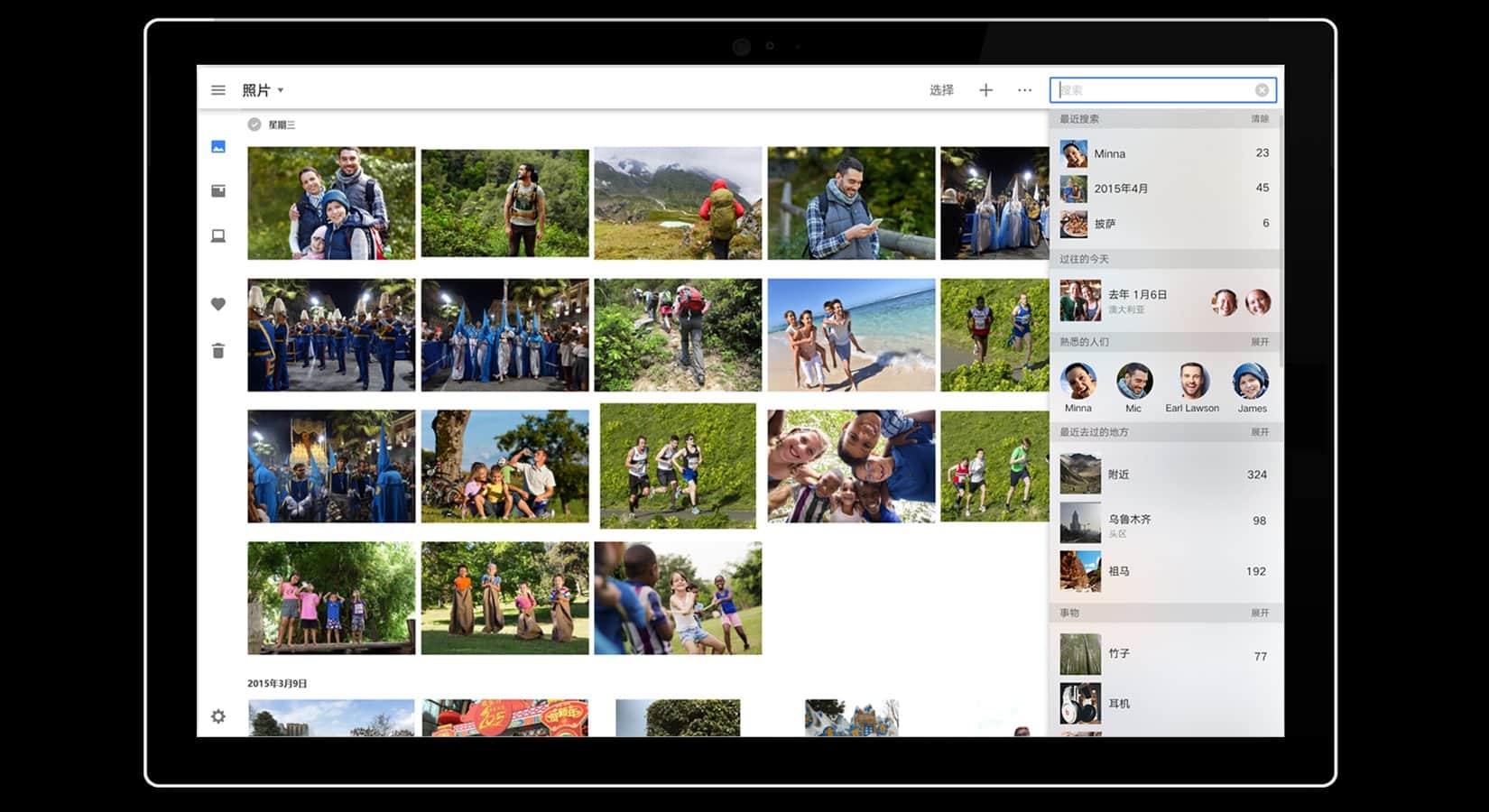Click the search input field
1489x812 pixels.
pyautogui.click(x=1155, y=90)
